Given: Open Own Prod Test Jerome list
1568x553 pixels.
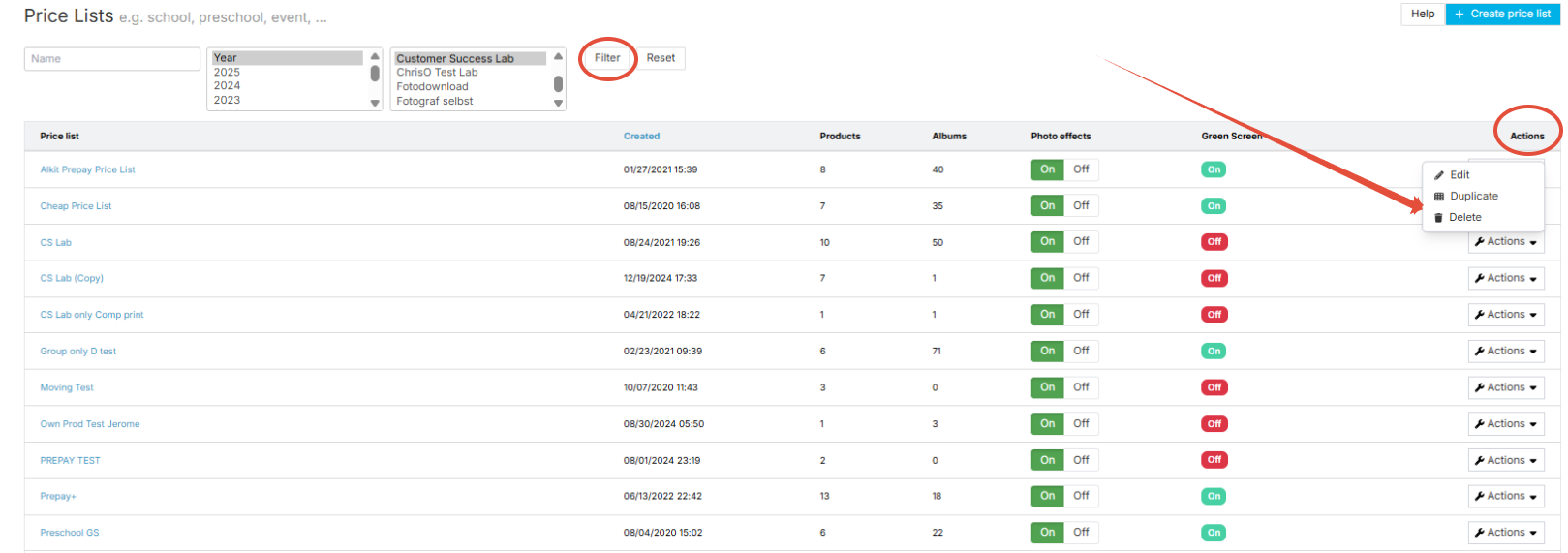Looking at the screenshot, I should [89, 424].
